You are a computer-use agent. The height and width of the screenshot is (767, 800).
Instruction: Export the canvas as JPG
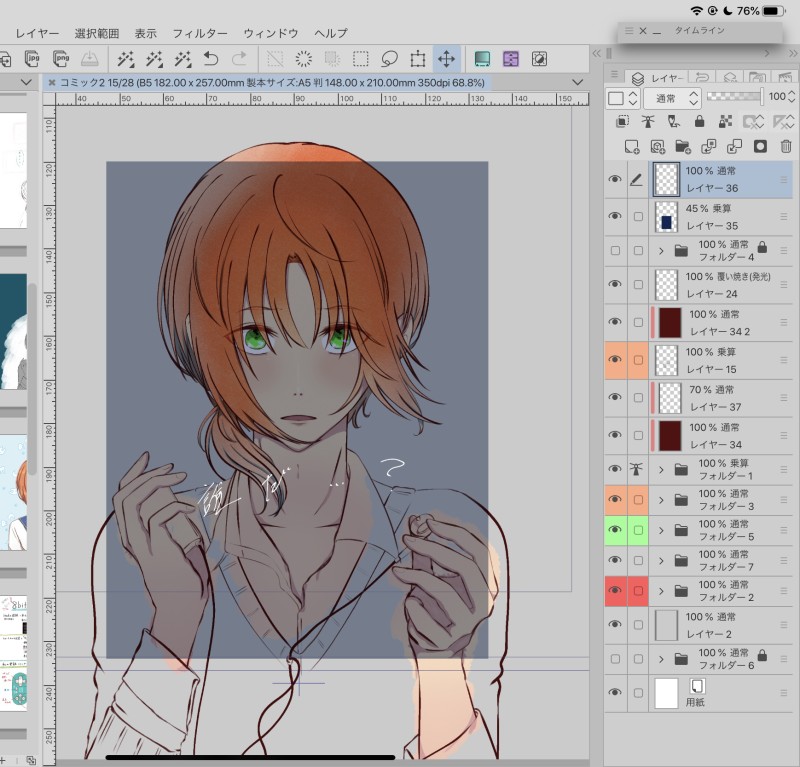32,59
